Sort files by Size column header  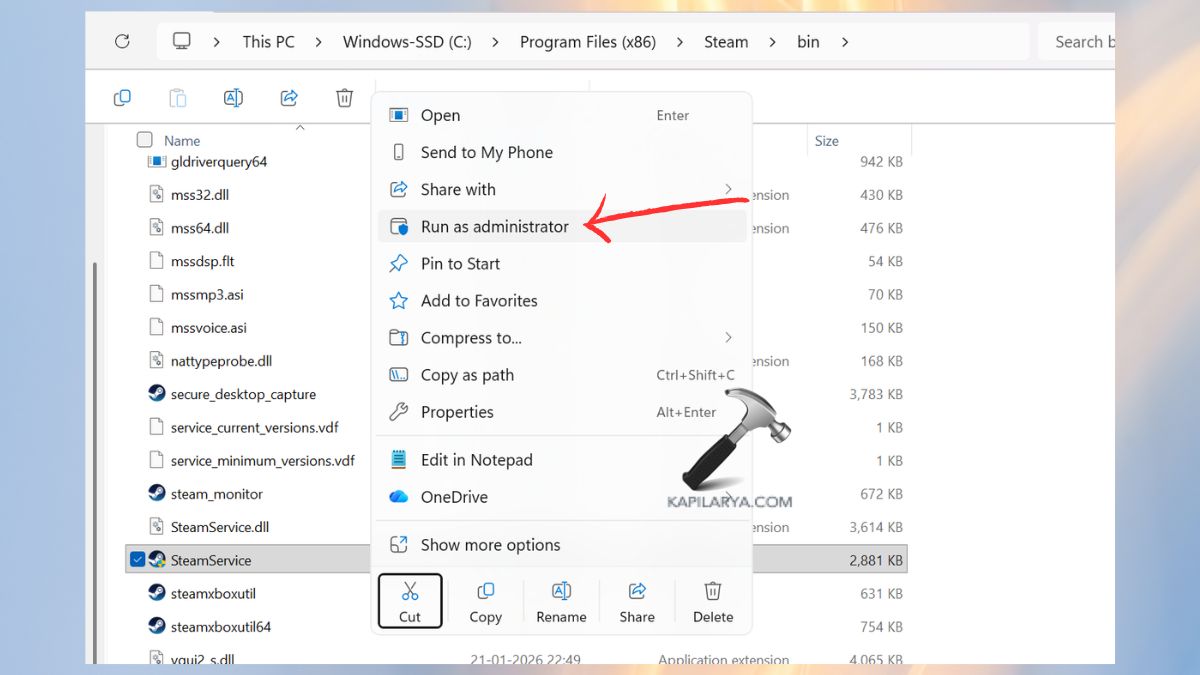[x=826, y=141]
